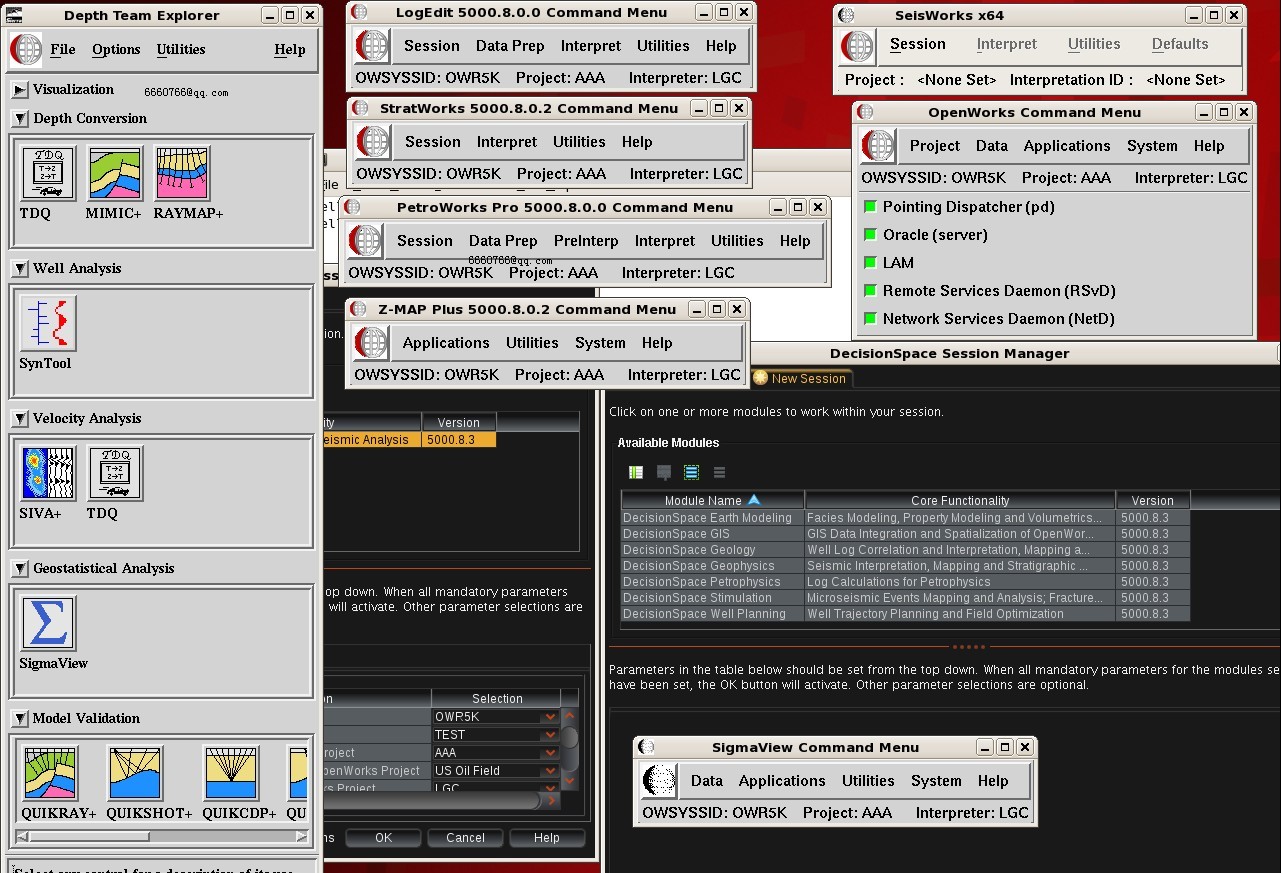Image resolution: width=1281 pixels, height=873 pixels.
Task: Collapse the Velocity Analysis section
Action: 20,419
